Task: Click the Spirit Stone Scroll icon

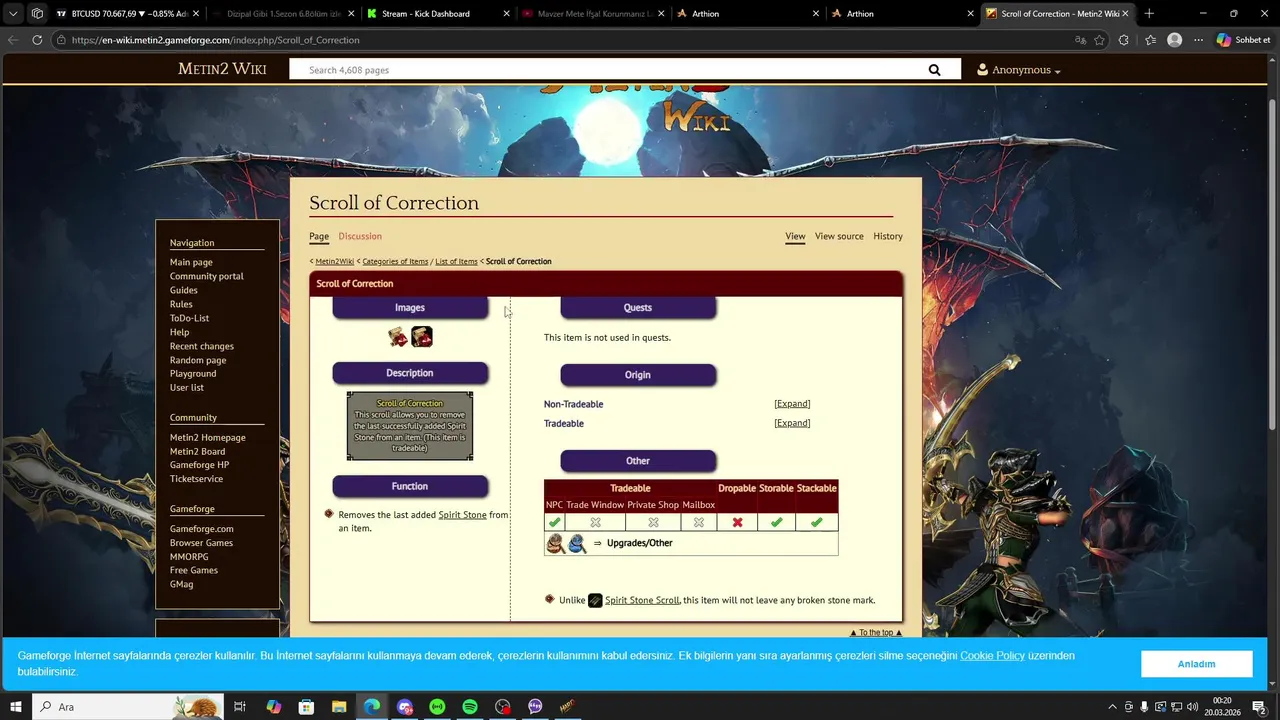Action: [595, 600]
